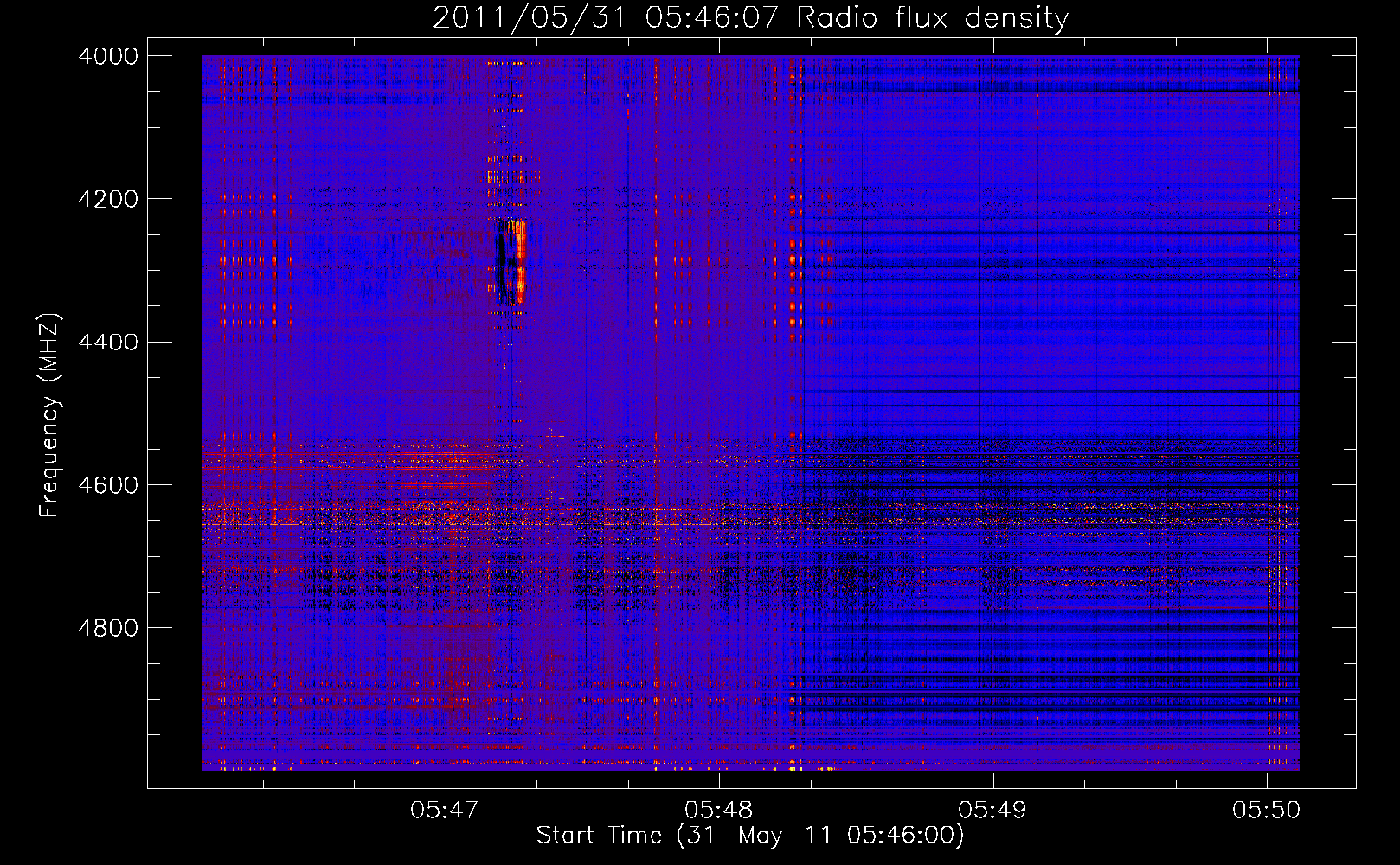Click the 4800 frequency axis label

[x=108, y=628]
